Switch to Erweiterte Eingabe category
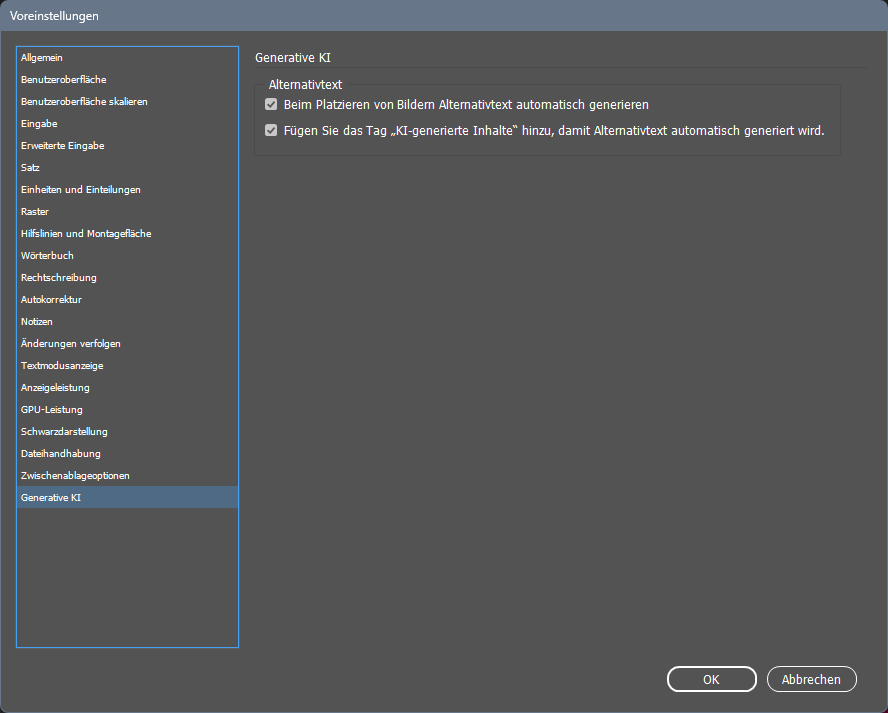The height and width of the screenshot is (713, 888). [x=62, y=146]
